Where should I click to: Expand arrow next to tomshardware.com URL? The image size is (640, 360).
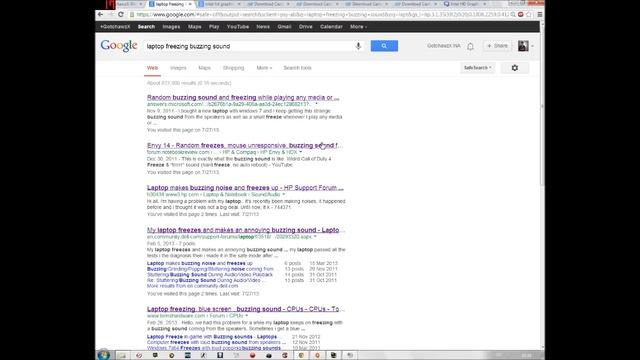[247, 316]
